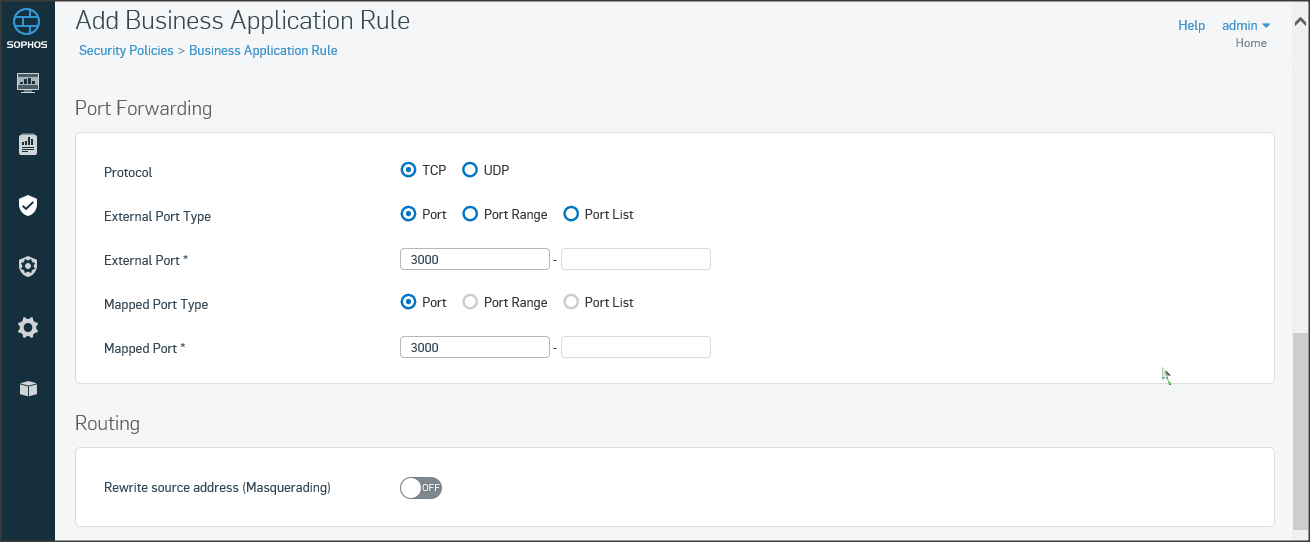Open the cube objects sidebar icon

coord(28,388)
